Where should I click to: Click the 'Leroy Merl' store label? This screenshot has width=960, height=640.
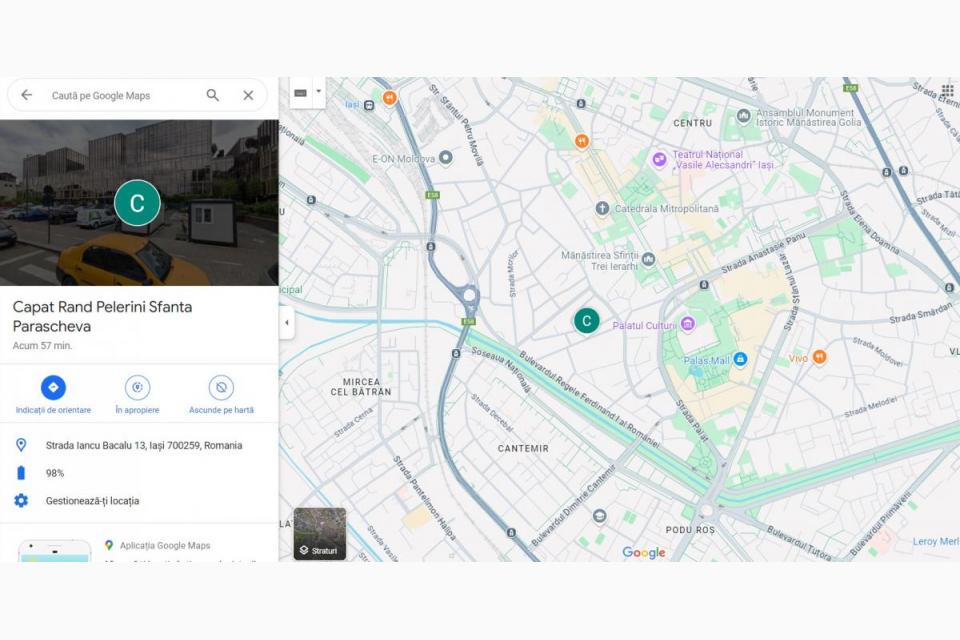tap(936, 541)
